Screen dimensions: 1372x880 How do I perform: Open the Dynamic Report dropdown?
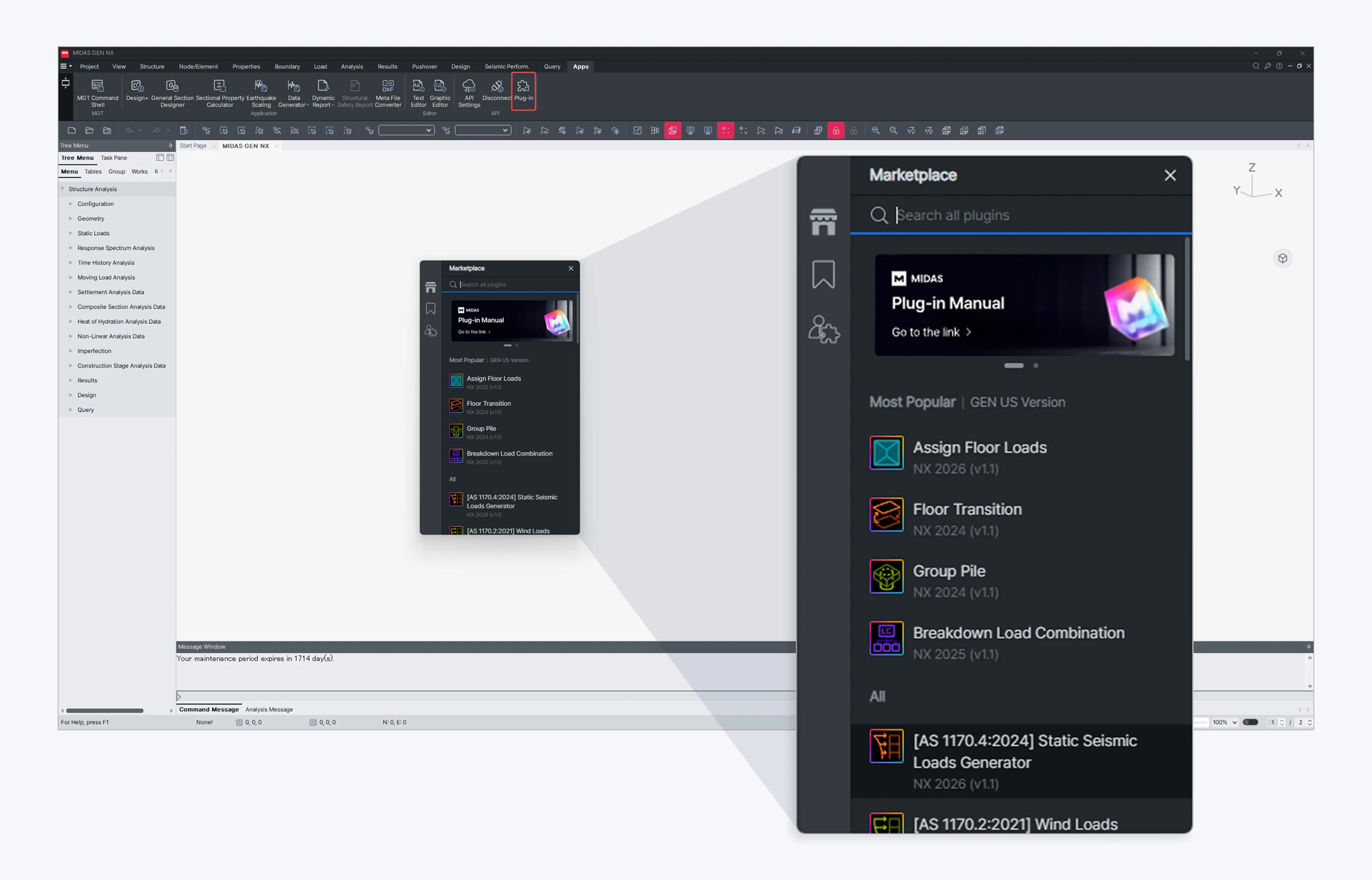tap(323, 92)
